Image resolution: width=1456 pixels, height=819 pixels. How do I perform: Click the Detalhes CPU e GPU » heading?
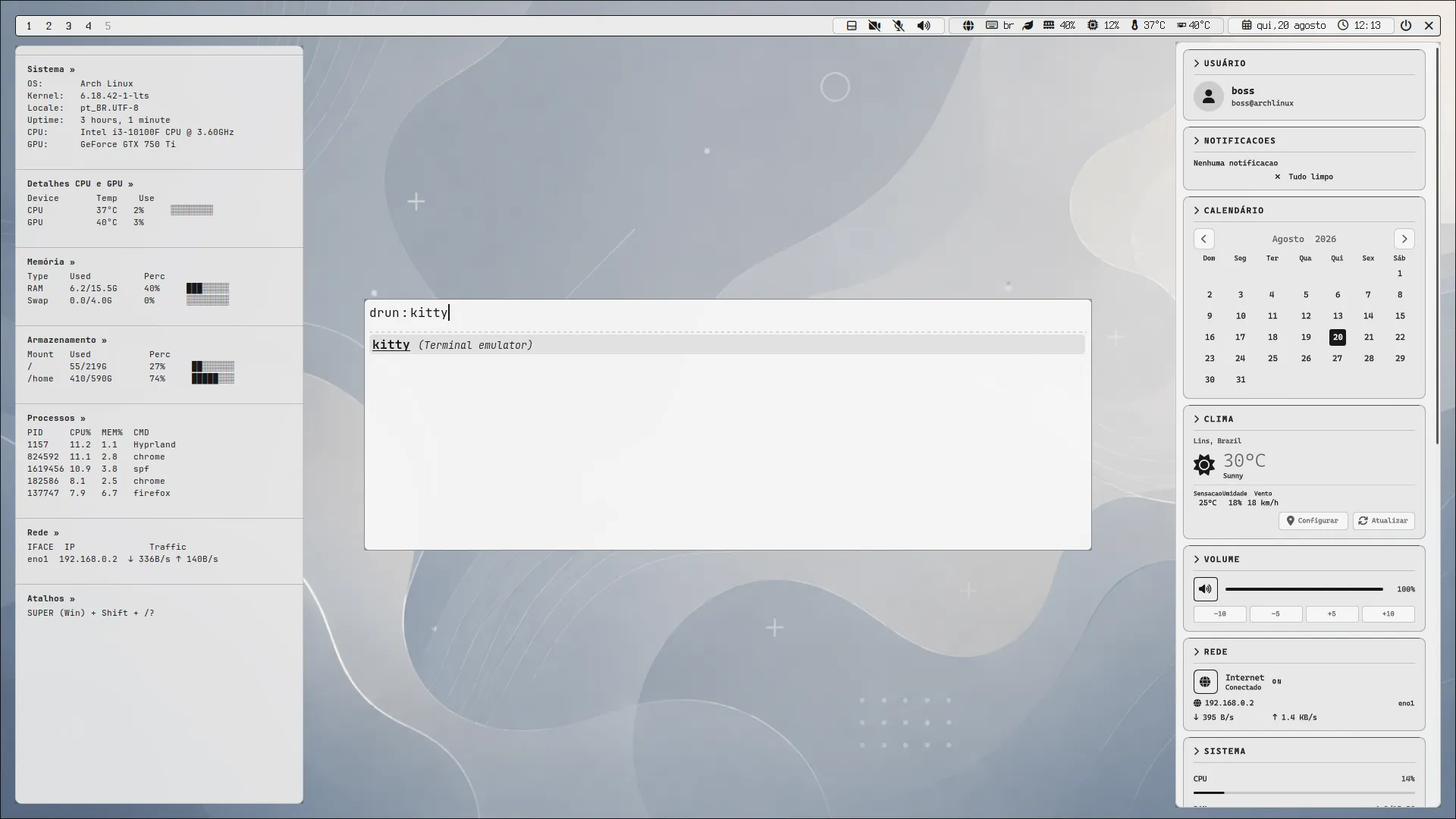(x=80, y=184)
